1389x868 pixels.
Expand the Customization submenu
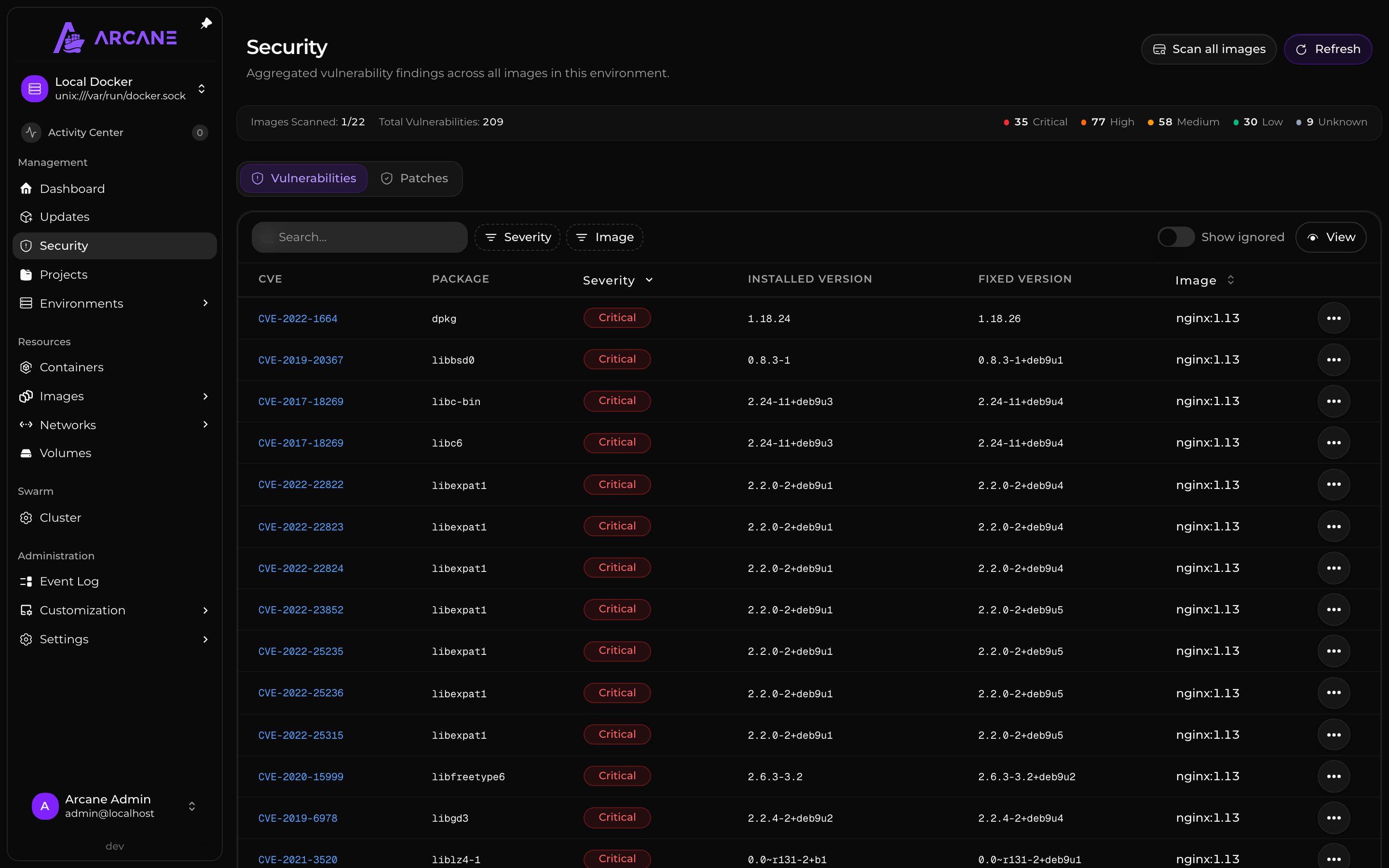(205, 611)
